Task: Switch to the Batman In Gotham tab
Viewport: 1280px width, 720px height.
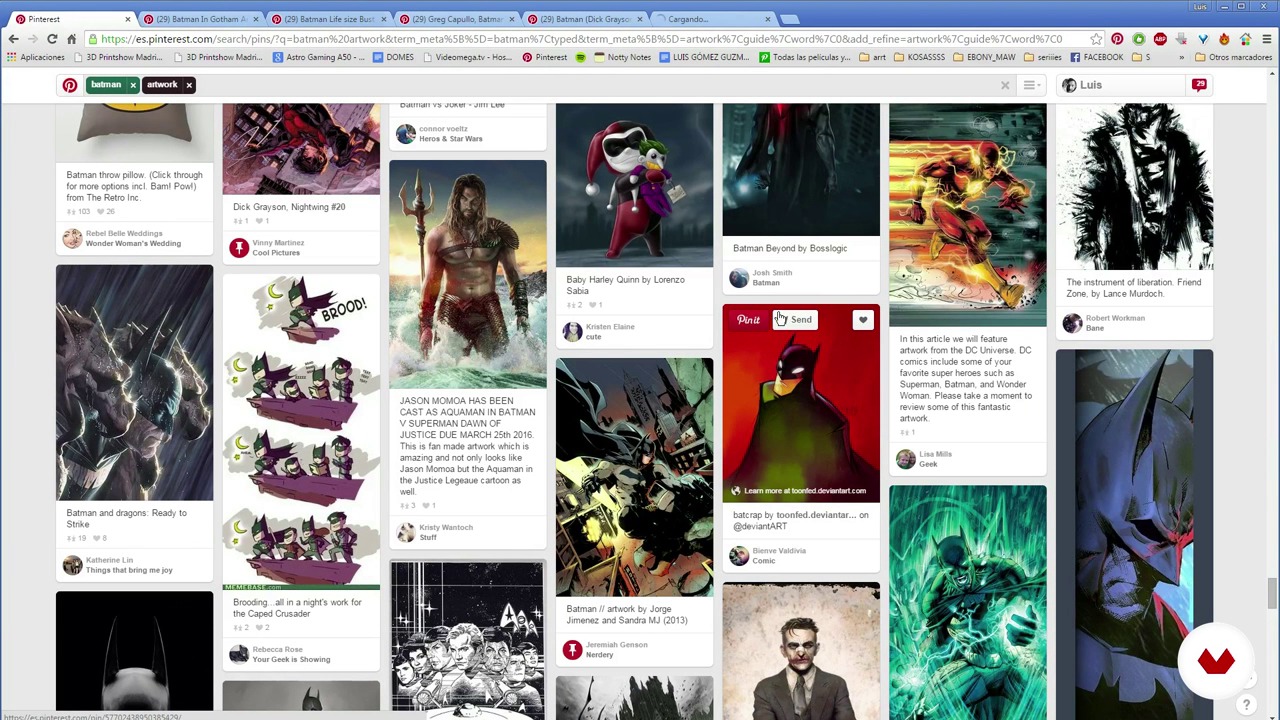Action: tap(200, 19)
